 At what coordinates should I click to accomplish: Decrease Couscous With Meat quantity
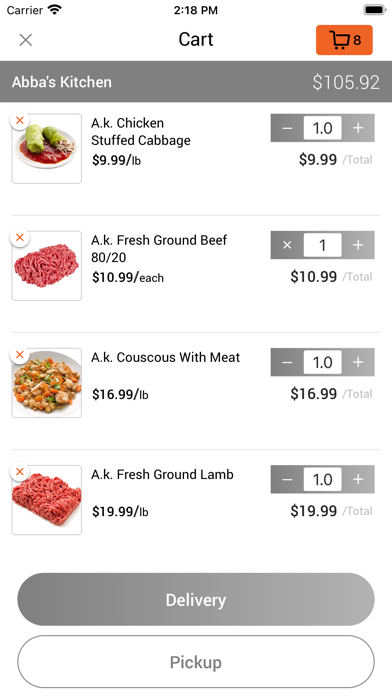287,362
